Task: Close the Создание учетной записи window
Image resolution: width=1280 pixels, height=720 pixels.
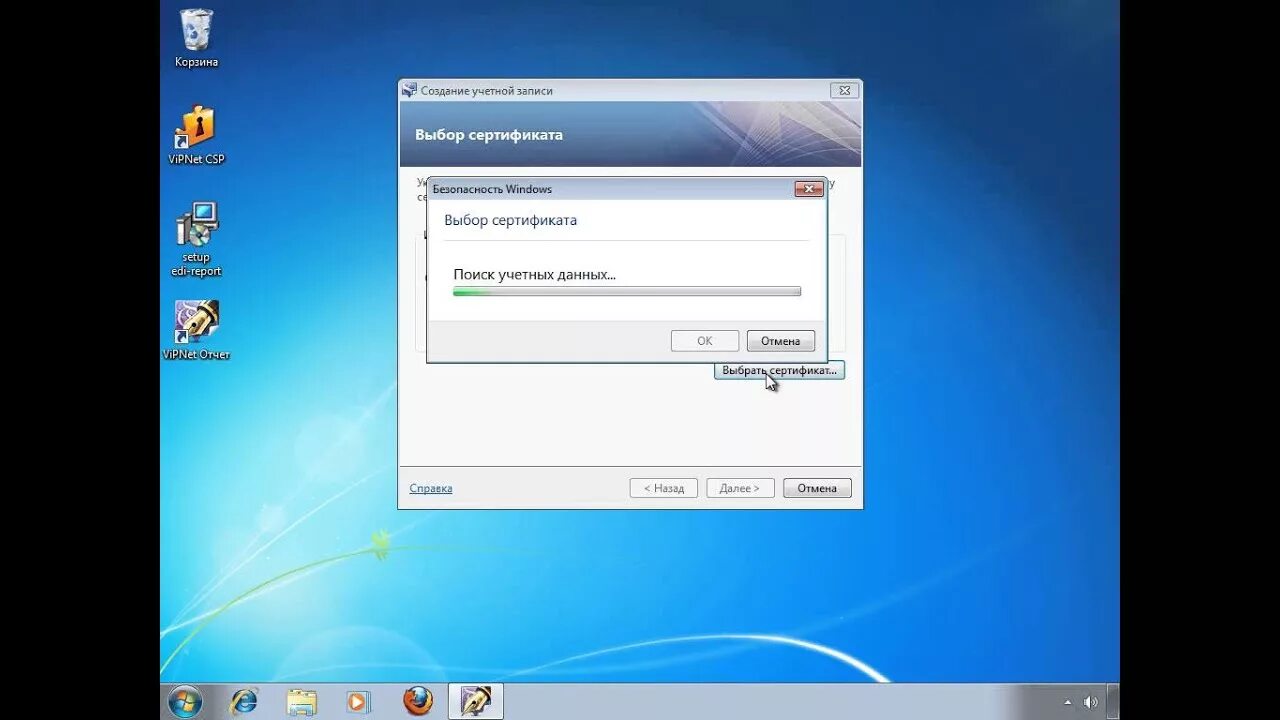Action: tap(844, 90)
